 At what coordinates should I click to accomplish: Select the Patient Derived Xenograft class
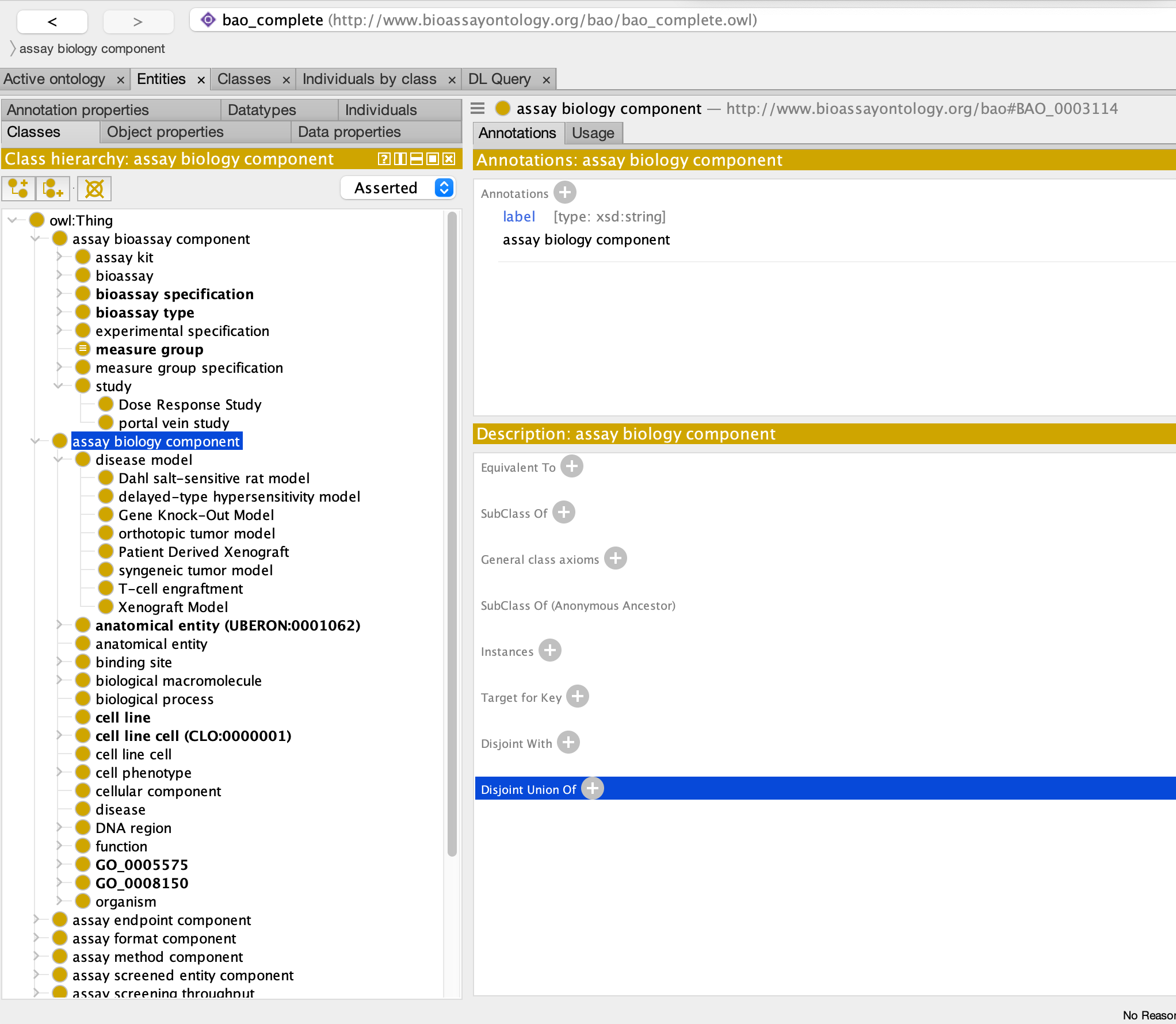[204, 552]
